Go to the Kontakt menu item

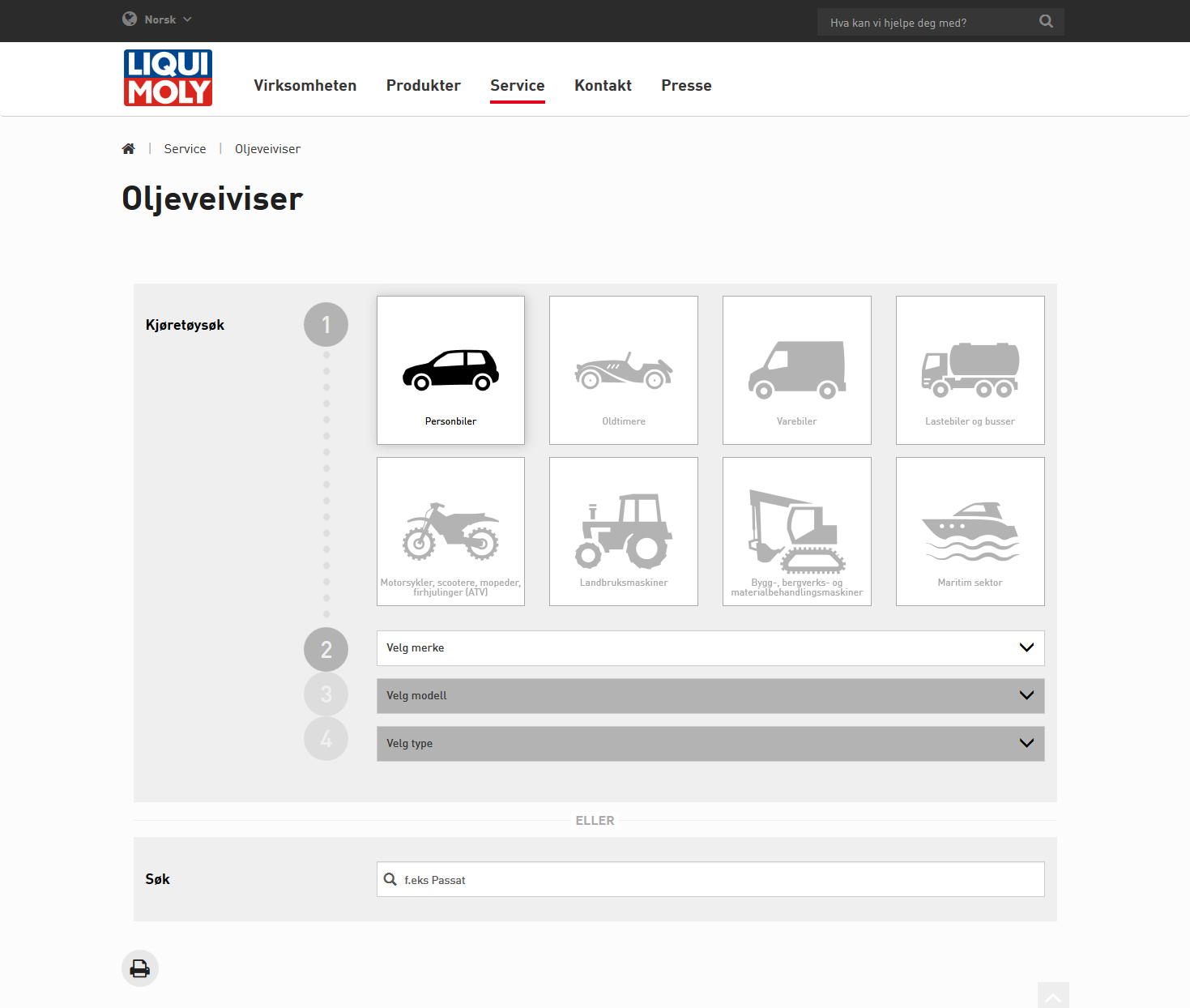pos(603,86)
